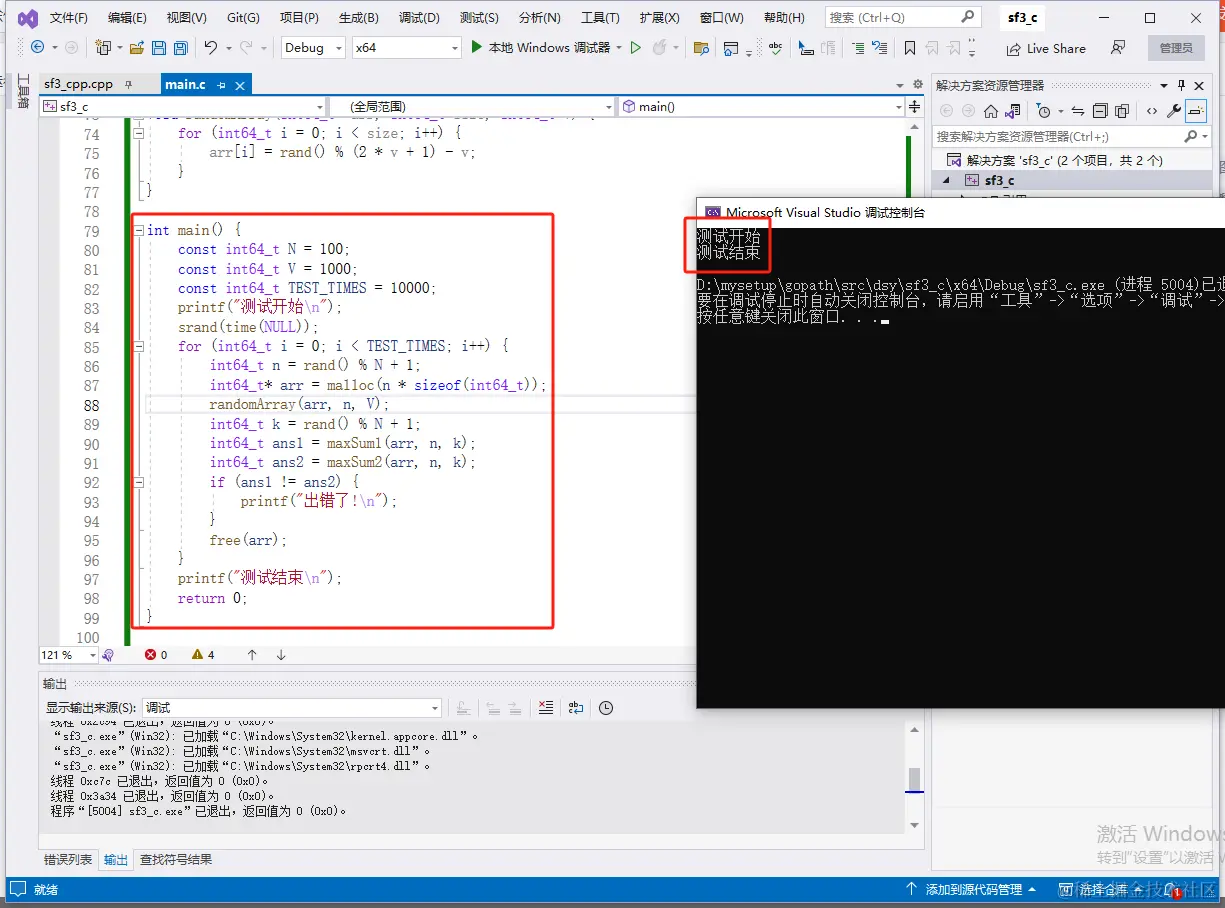Click the Live Share button
Viewport: 1225px width, 908px height.
point(1045,48)
